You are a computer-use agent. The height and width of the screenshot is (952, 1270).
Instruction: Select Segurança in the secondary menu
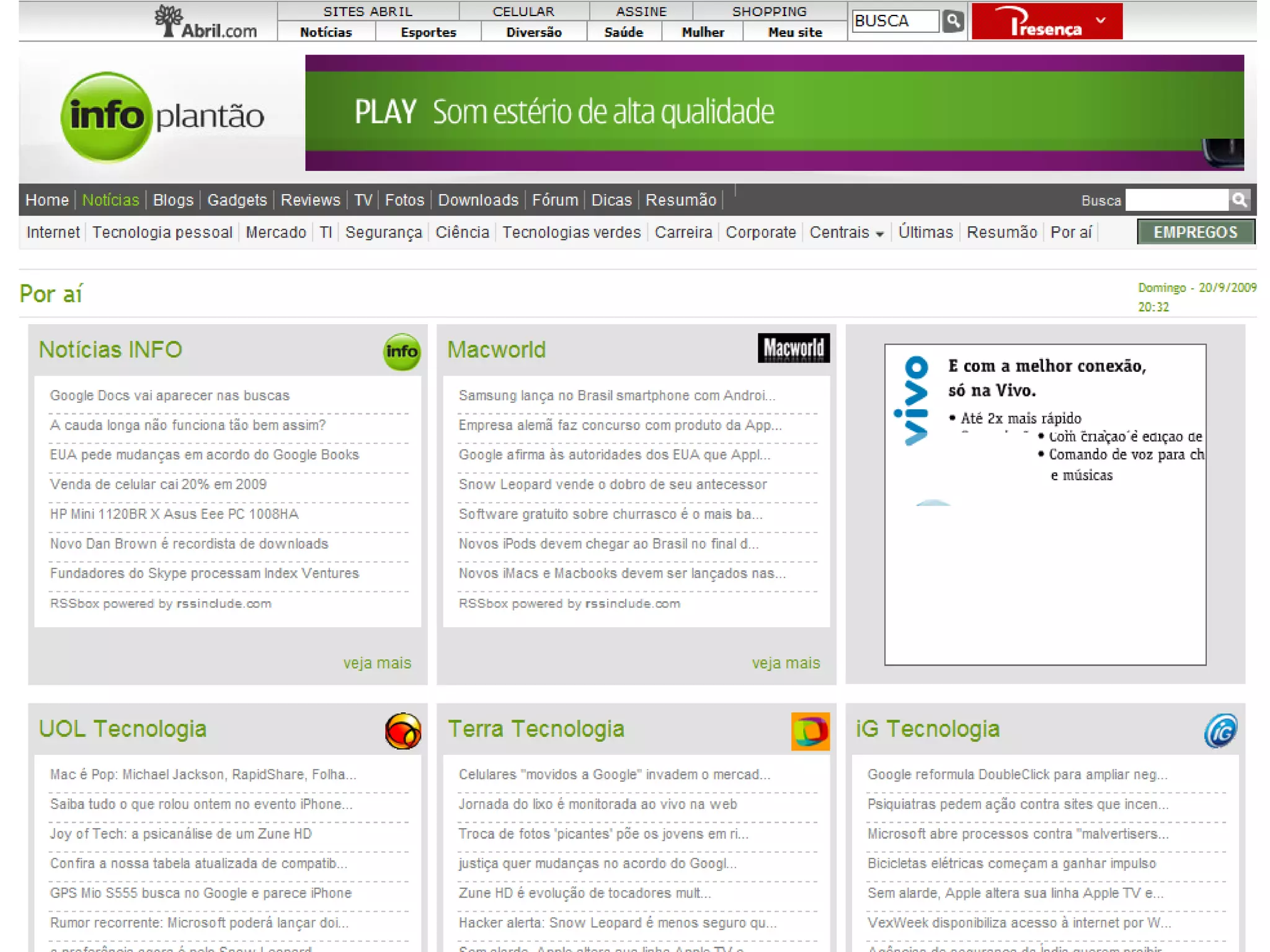[383, 232]
